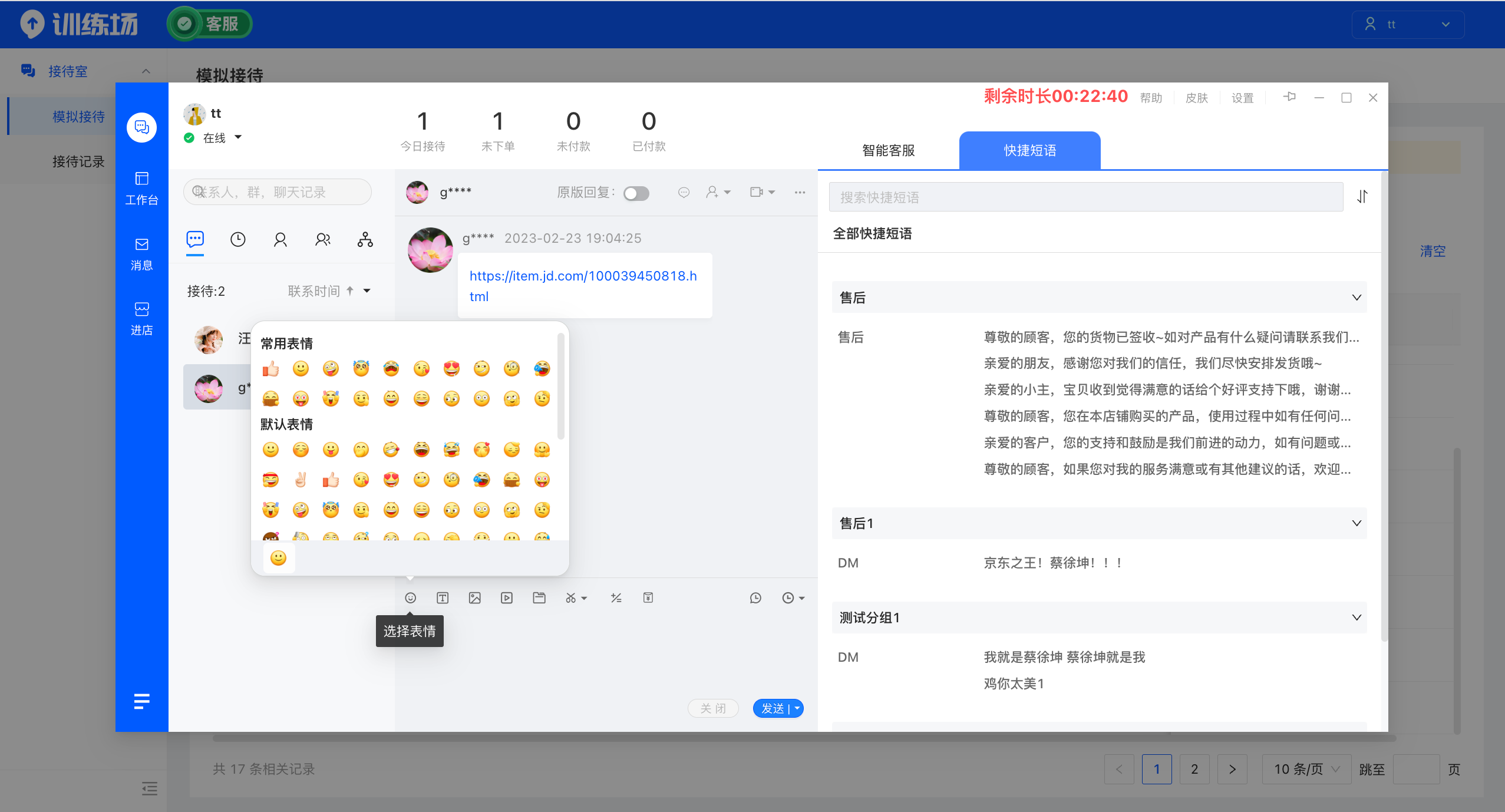Click 帮助 in window title bar
The height and width of the screenshot is (812, 1505).
point(1151,98)
